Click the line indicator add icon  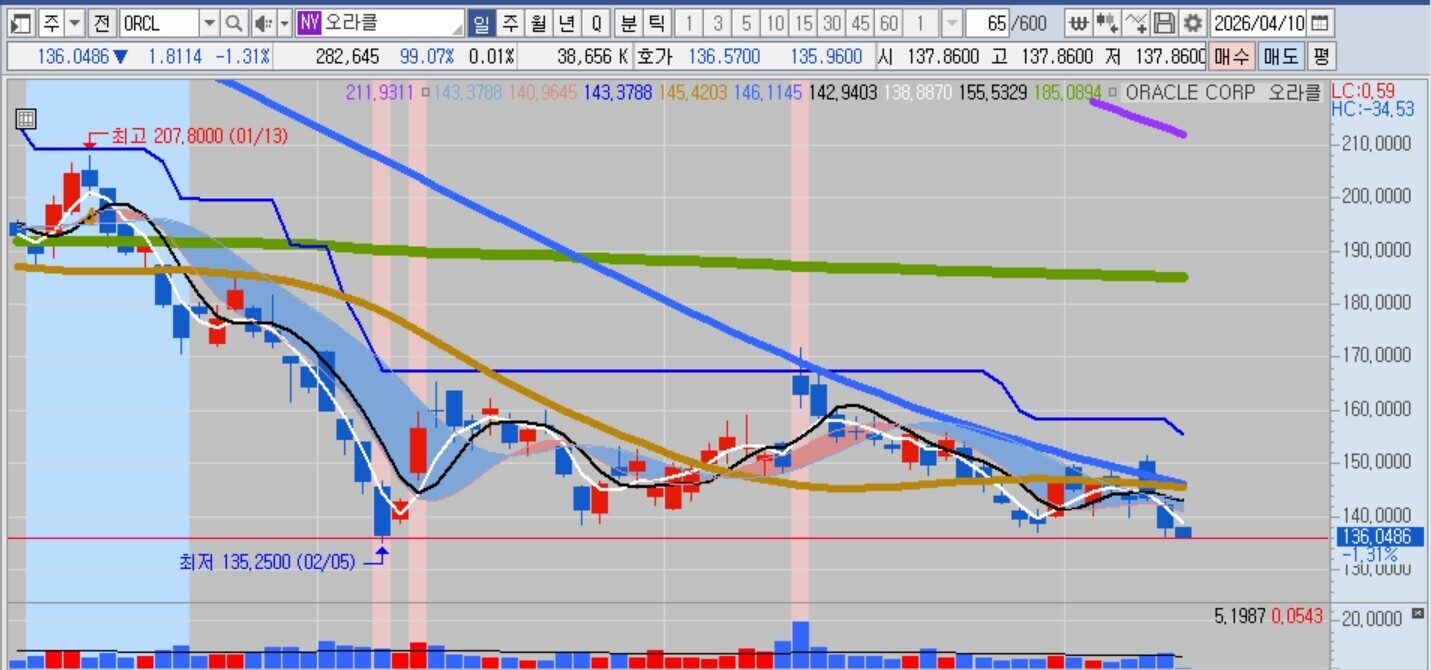[x=1135, y=22]
